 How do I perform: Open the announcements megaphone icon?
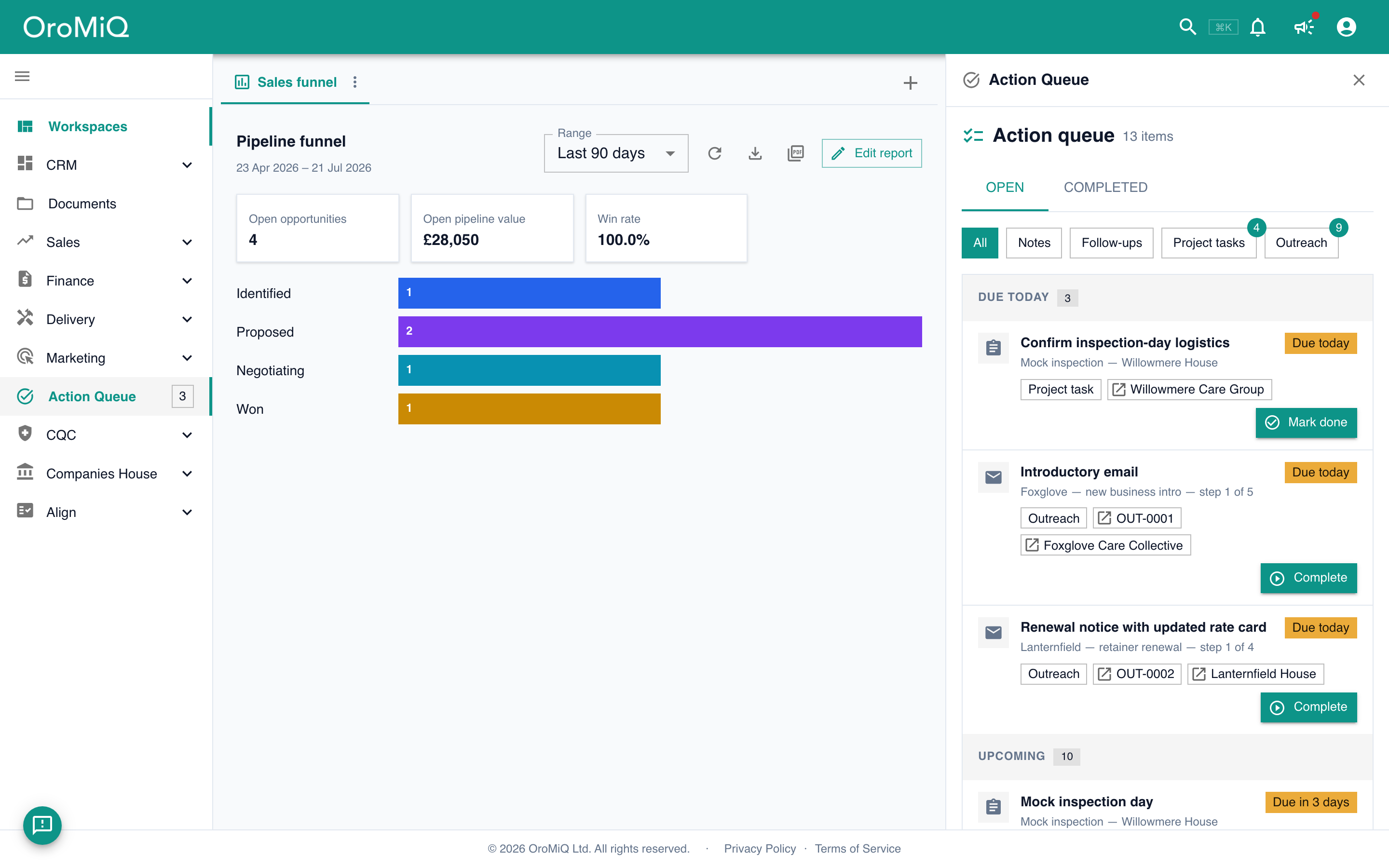(x=1304, y=27)
